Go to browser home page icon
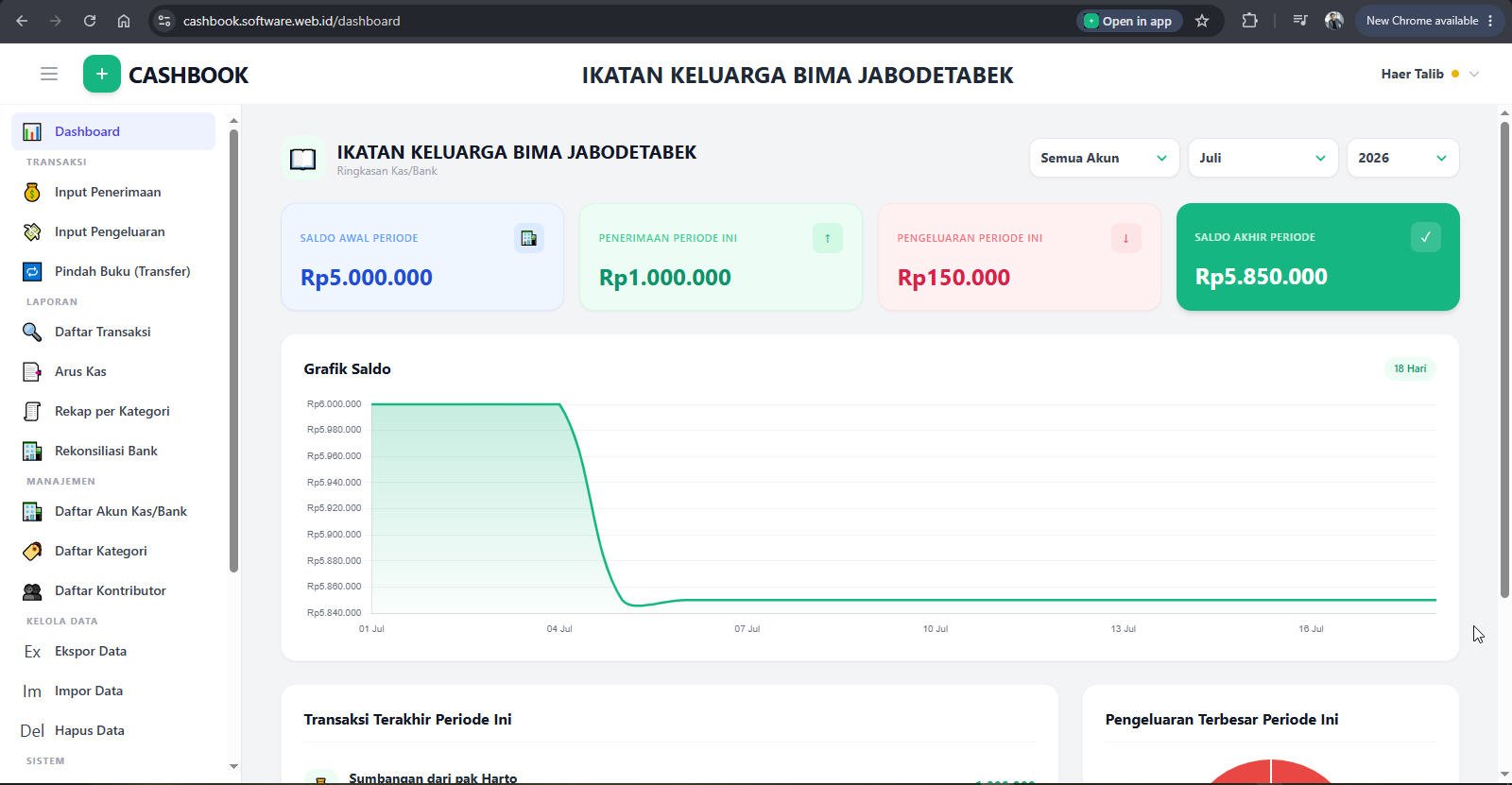The image size is (1512, 785). pos(124,21)
